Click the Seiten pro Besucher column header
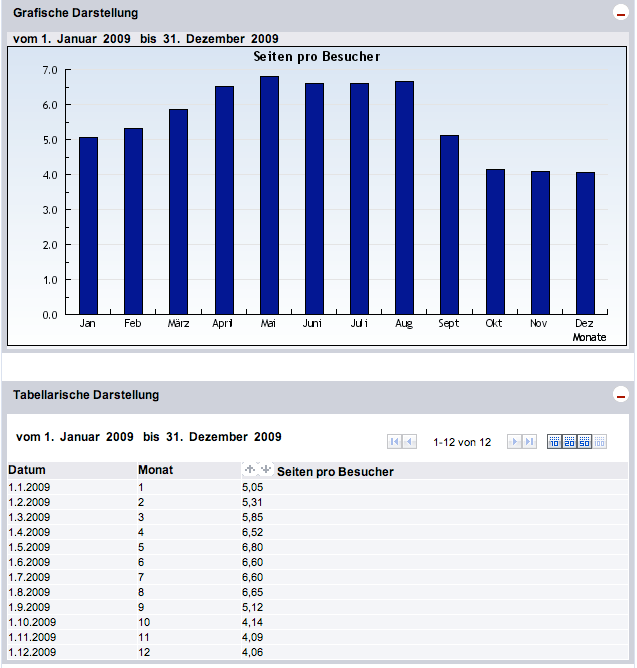 (335, 471)
